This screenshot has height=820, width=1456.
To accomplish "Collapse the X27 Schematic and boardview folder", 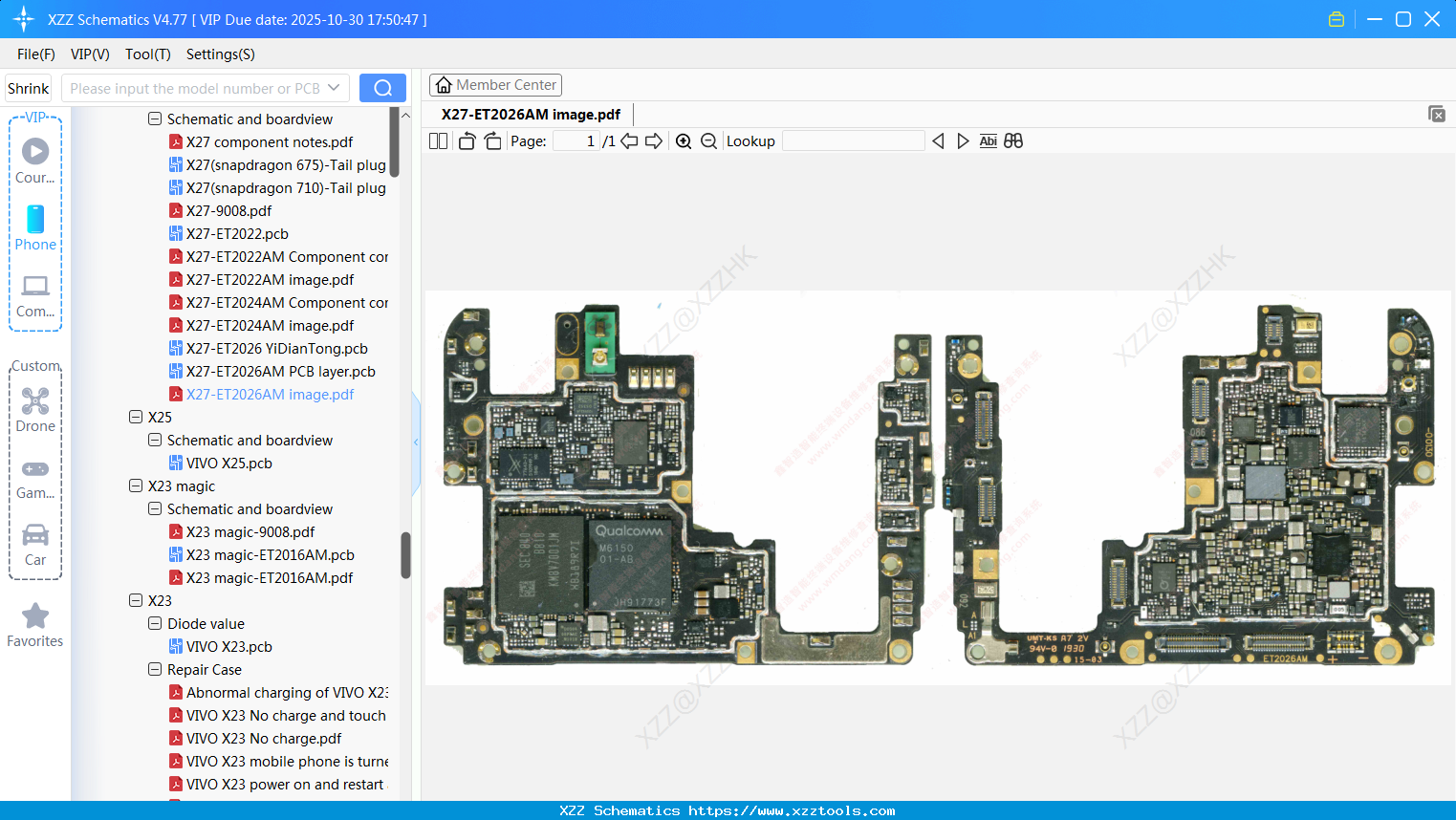I will (155, 119).
